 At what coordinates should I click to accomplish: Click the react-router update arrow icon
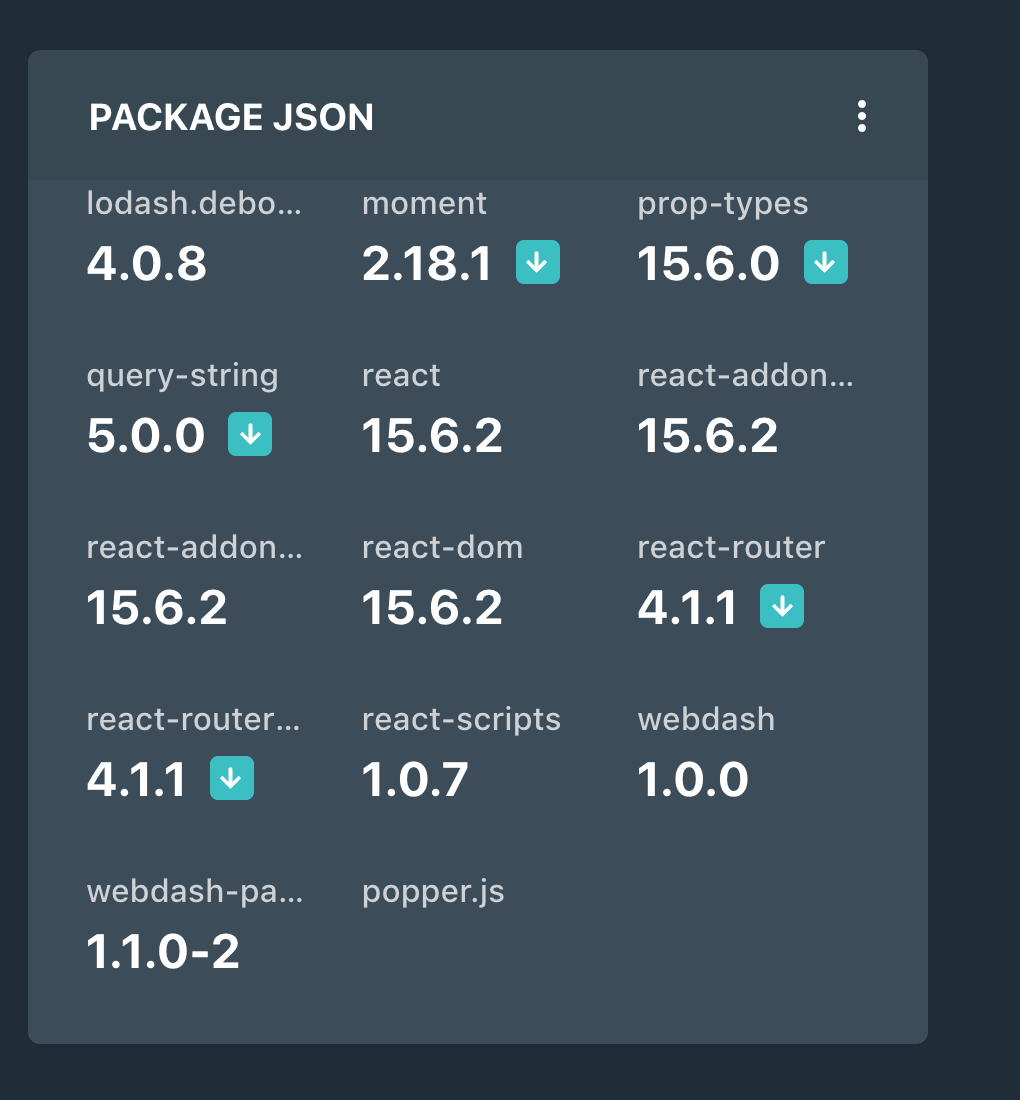tap(783, 606)
